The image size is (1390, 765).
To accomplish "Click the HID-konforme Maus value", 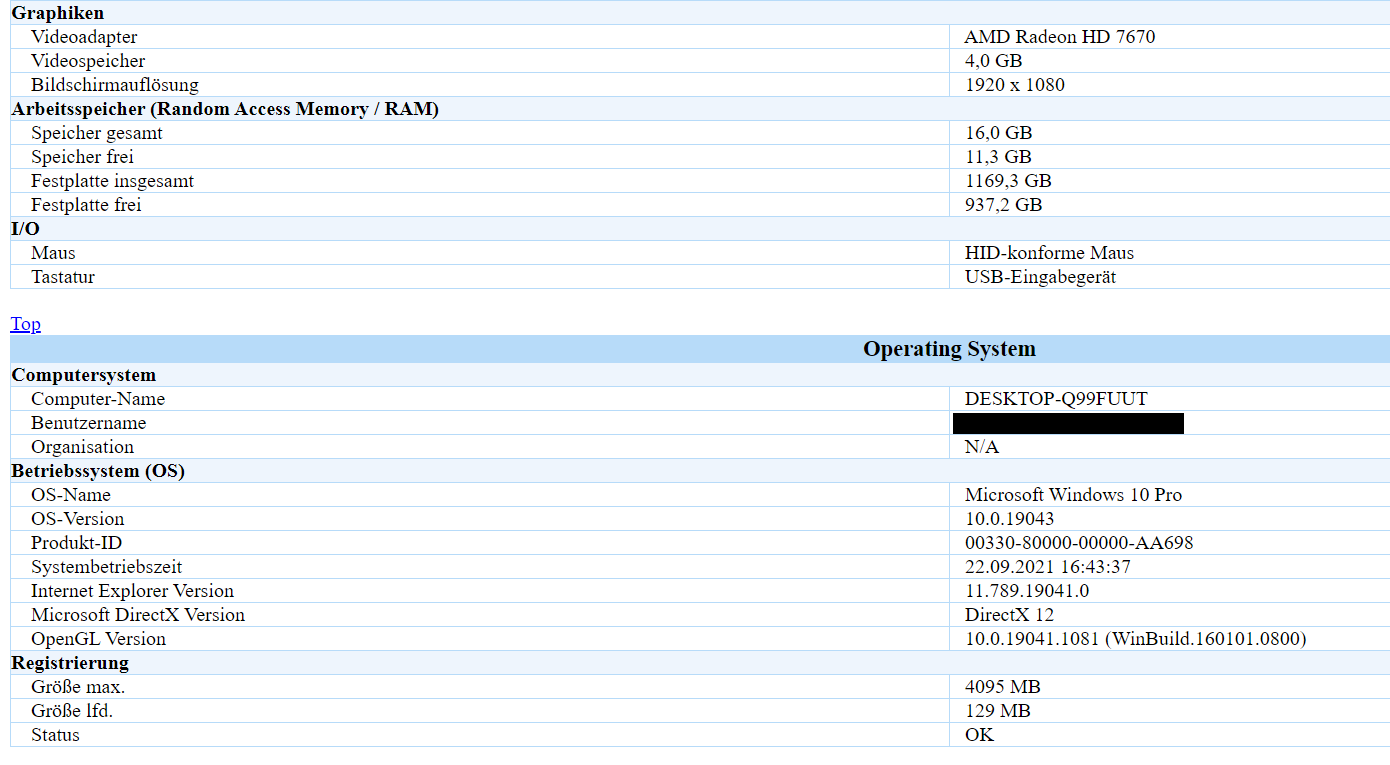I will 1049,253.
